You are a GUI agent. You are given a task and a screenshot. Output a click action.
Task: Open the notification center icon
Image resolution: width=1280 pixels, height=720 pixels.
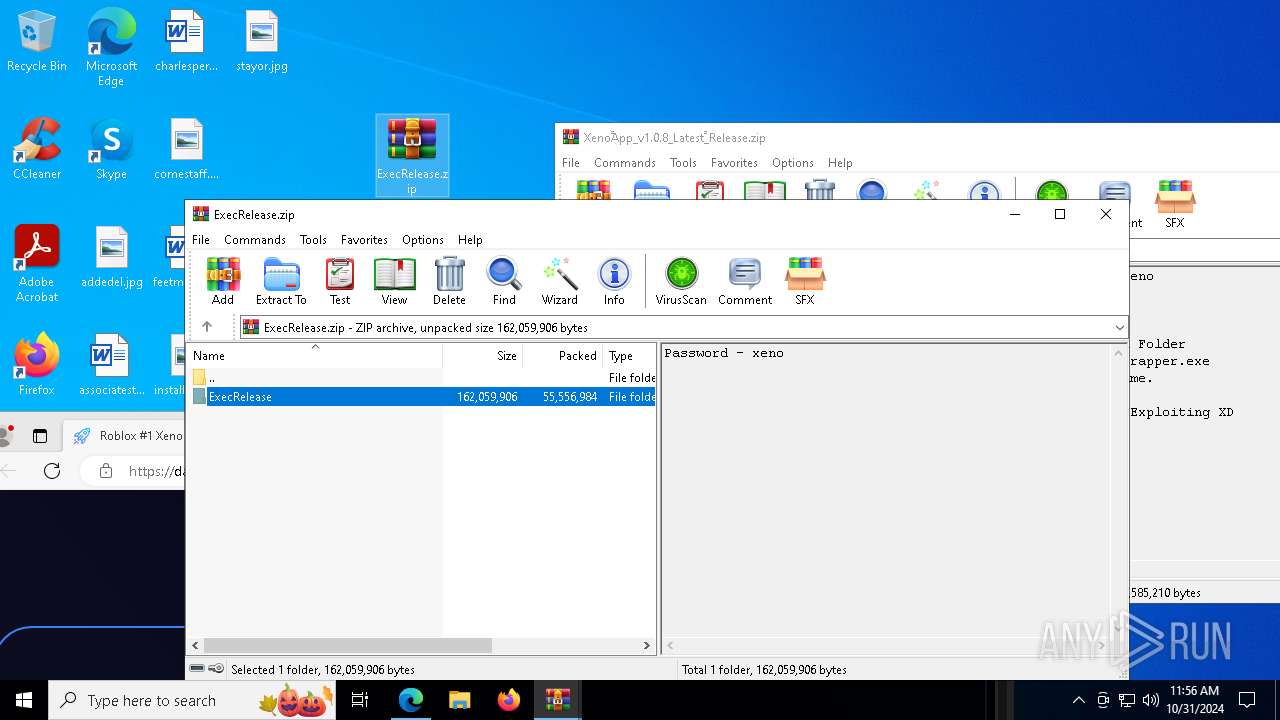tap(1247, 700)
